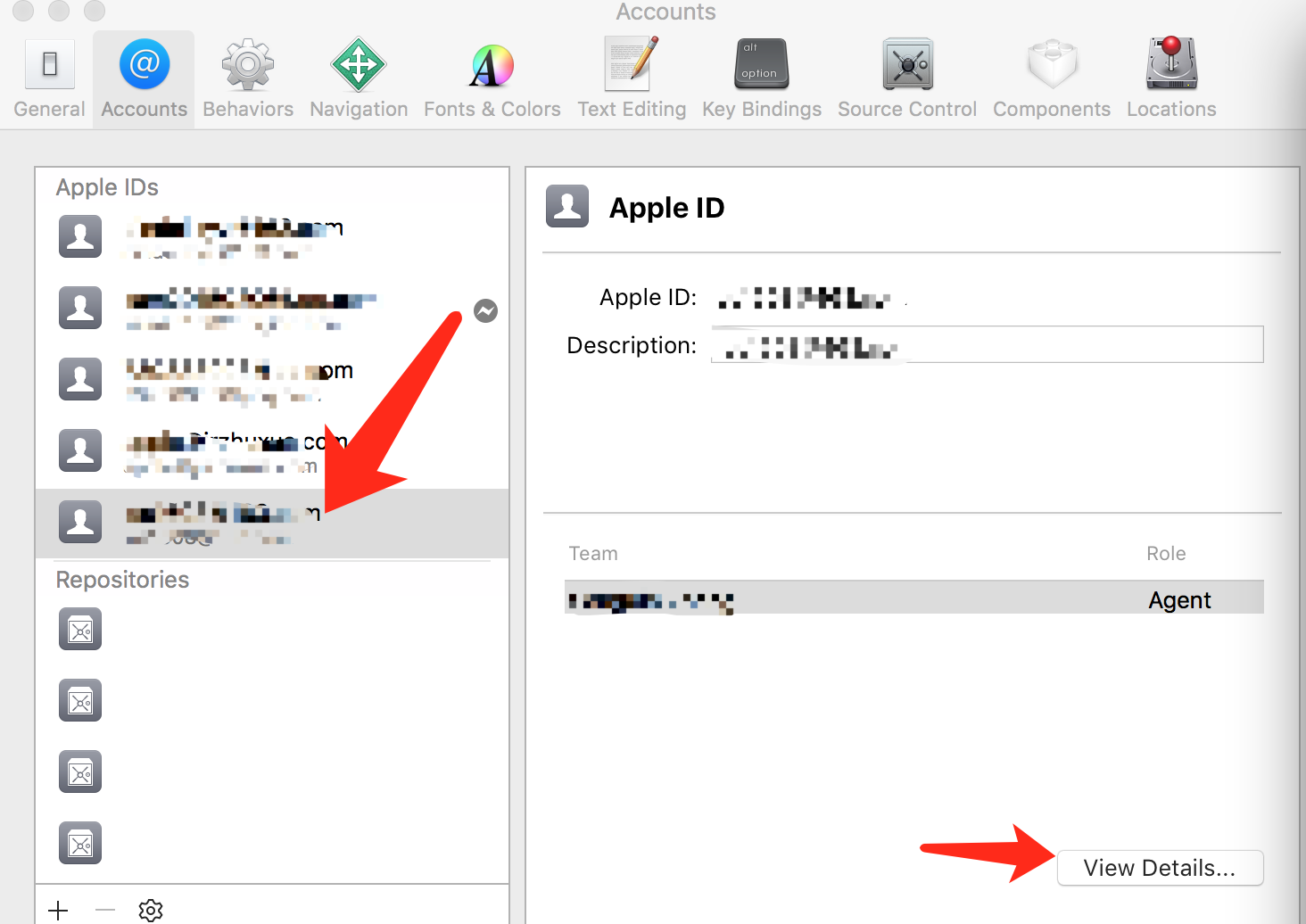Image resolution: width=1306 pixels, height=924 pixels.
Task: Select the fourth repository icon
Action: coord(80,844)
